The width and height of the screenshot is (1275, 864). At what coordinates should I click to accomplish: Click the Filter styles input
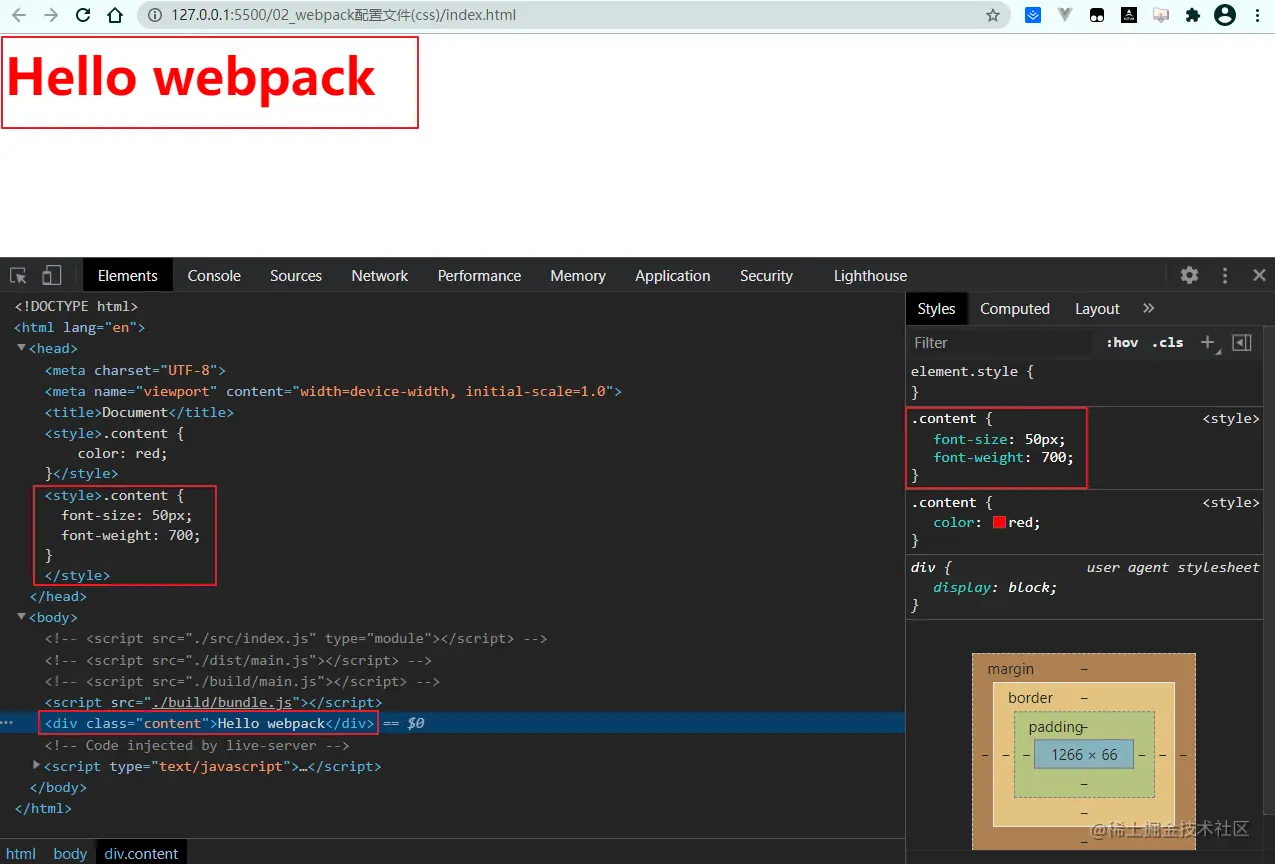[1000, 342]
